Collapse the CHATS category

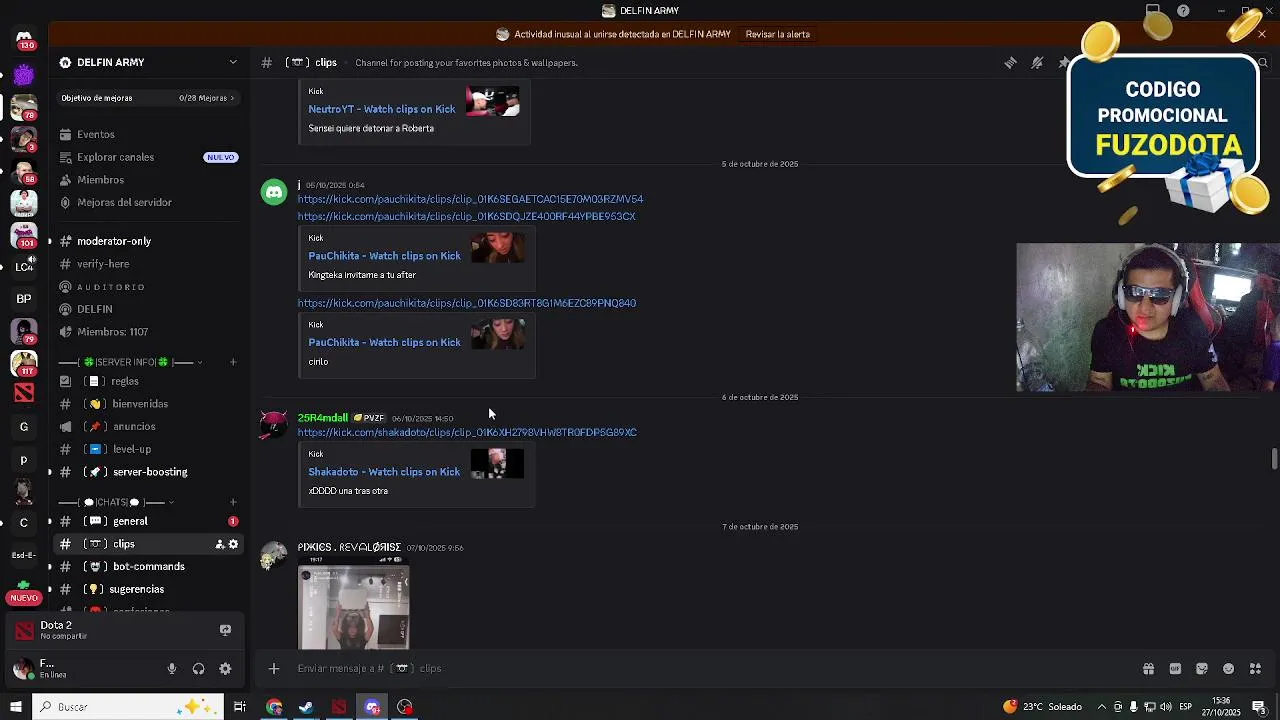tap(116, 502)
